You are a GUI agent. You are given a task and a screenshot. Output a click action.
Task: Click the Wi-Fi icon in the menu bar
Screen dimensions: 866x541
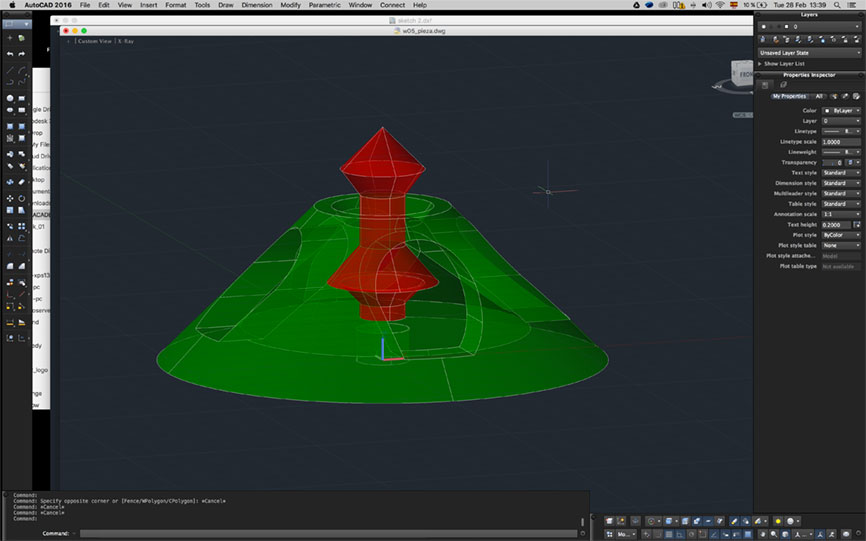[720, 5]
